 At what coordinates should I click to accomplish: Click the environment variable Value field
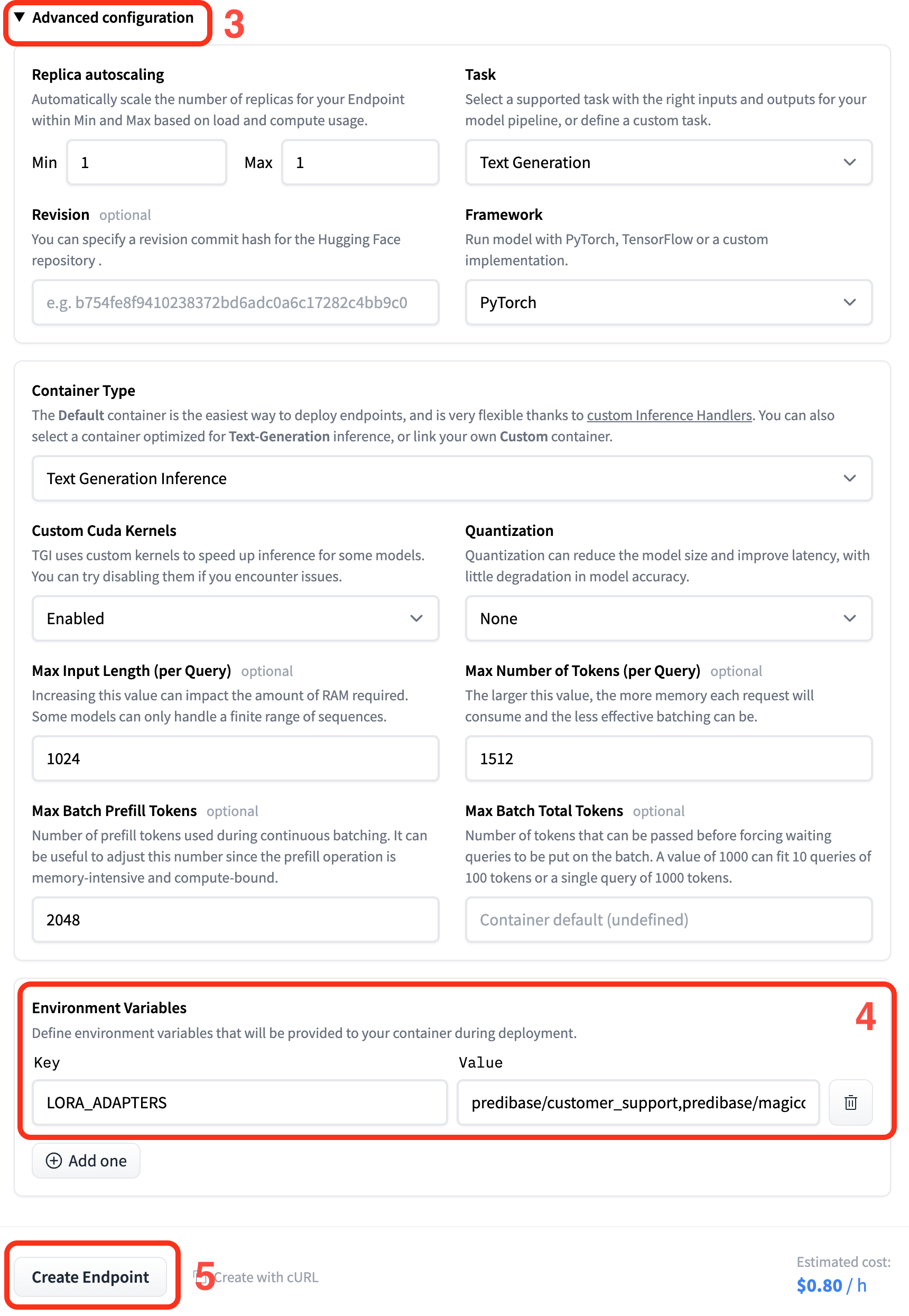[637, 1102]
